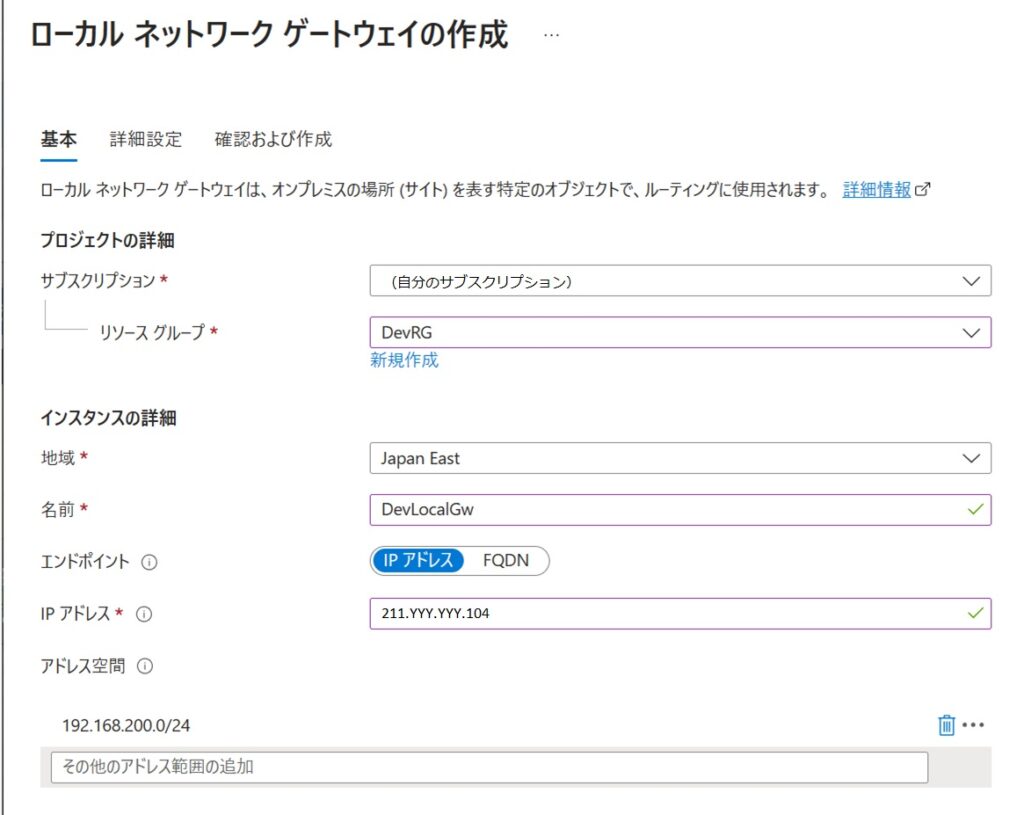Click the 新規作成 link under resource group
Viewport: 1024px width, 815px height.
tap(404, 360)
